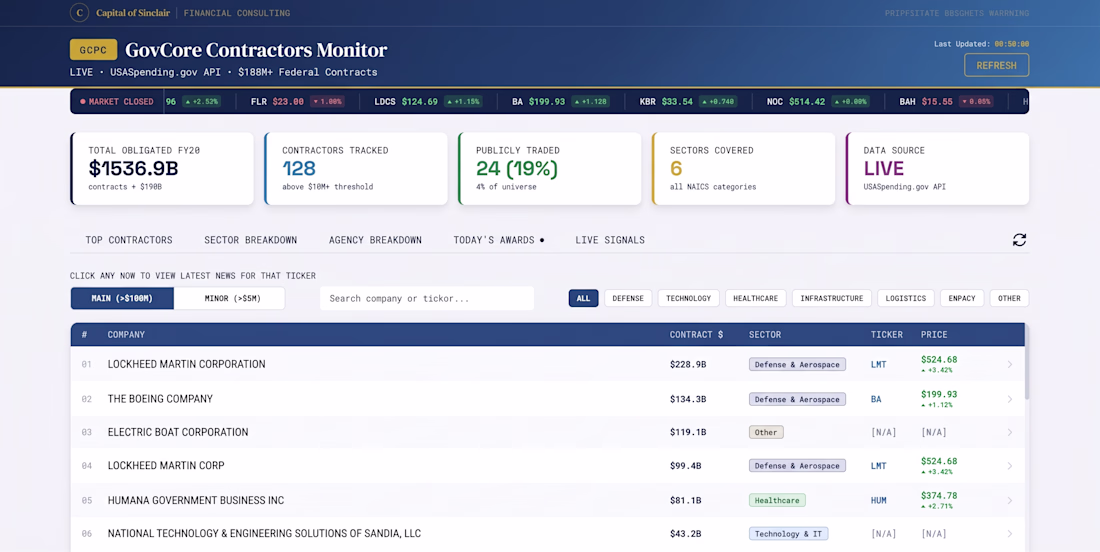Click ELECTRIC BOAT CORPORATION name
The width and height of the screenshot is (1100, 552).
(x=177, y=432)
